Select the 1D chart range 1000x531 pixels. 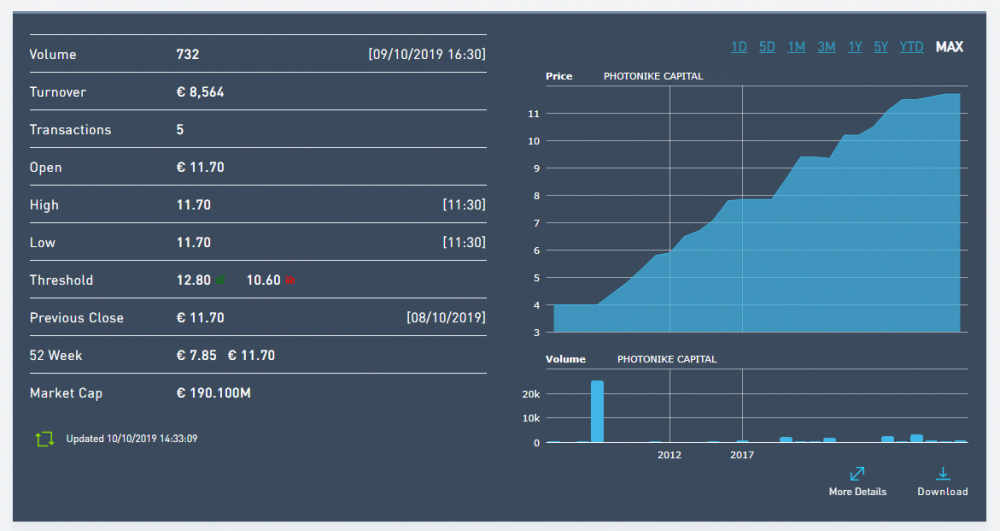[x=739, y=47]
